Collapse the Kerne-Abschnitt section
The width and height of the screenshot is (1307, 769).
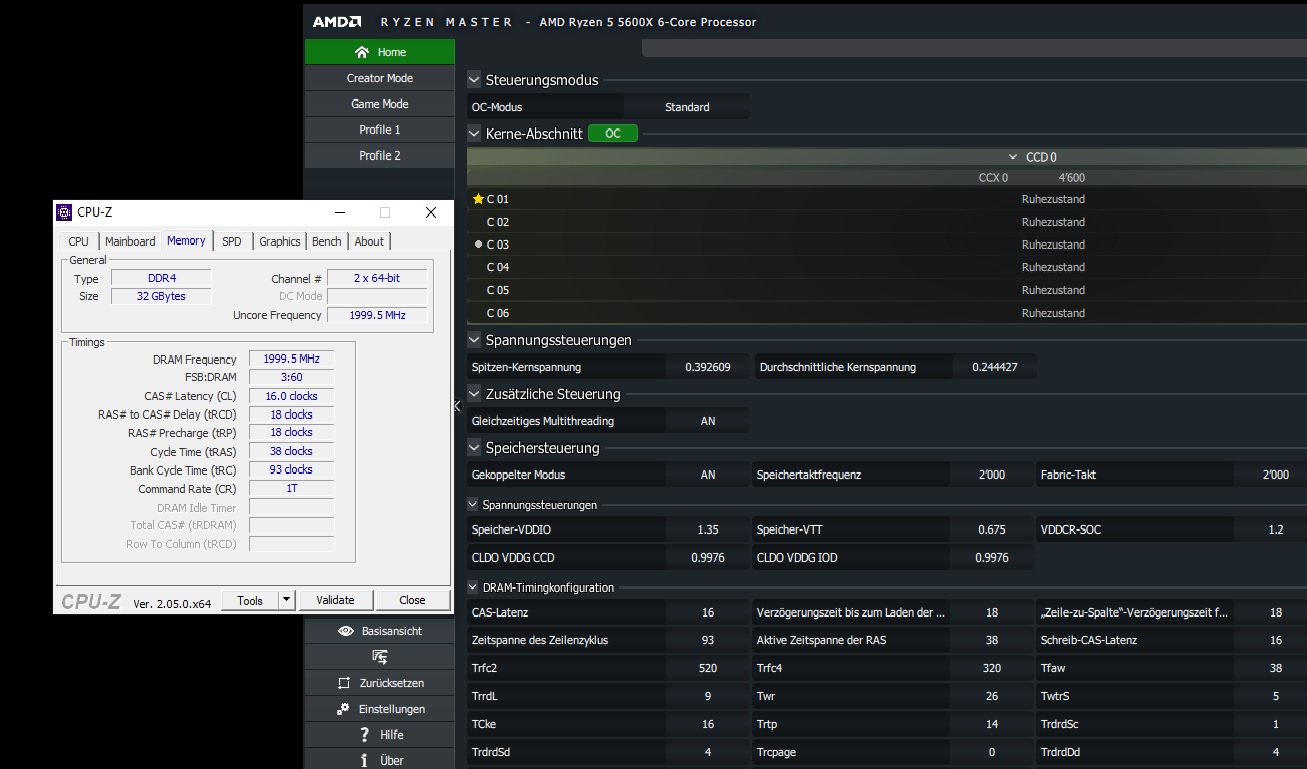click(x=474, y=133)
